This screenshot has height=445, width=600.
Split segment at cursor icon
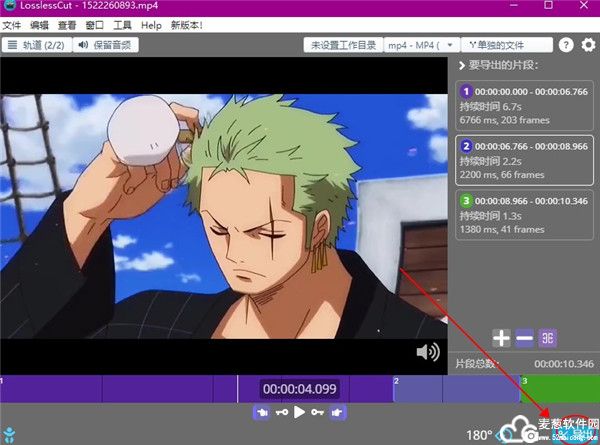[x=548, y=338]
